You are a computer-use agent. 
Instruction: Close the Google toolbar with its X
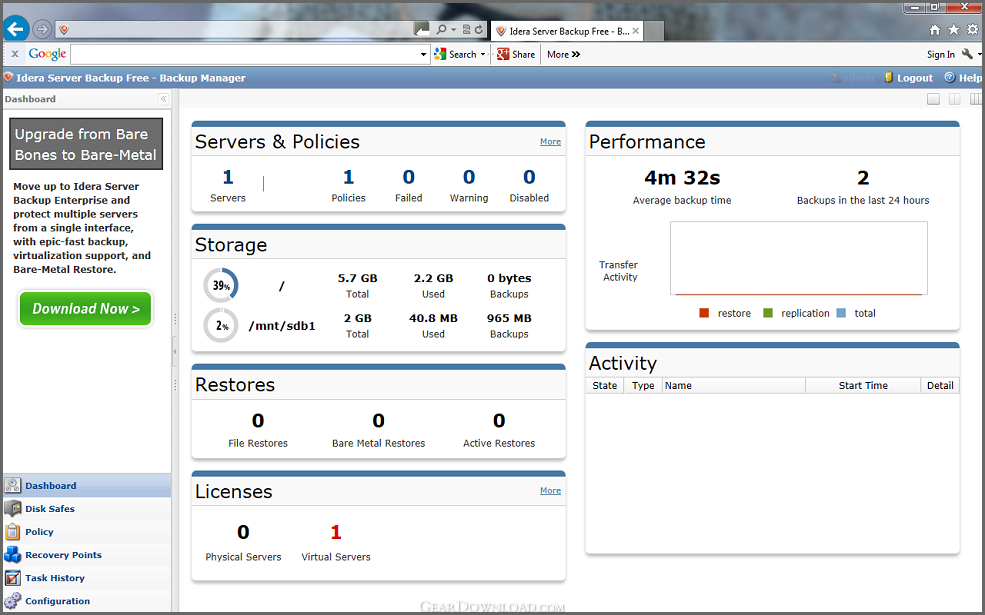(x=15, y=54)
